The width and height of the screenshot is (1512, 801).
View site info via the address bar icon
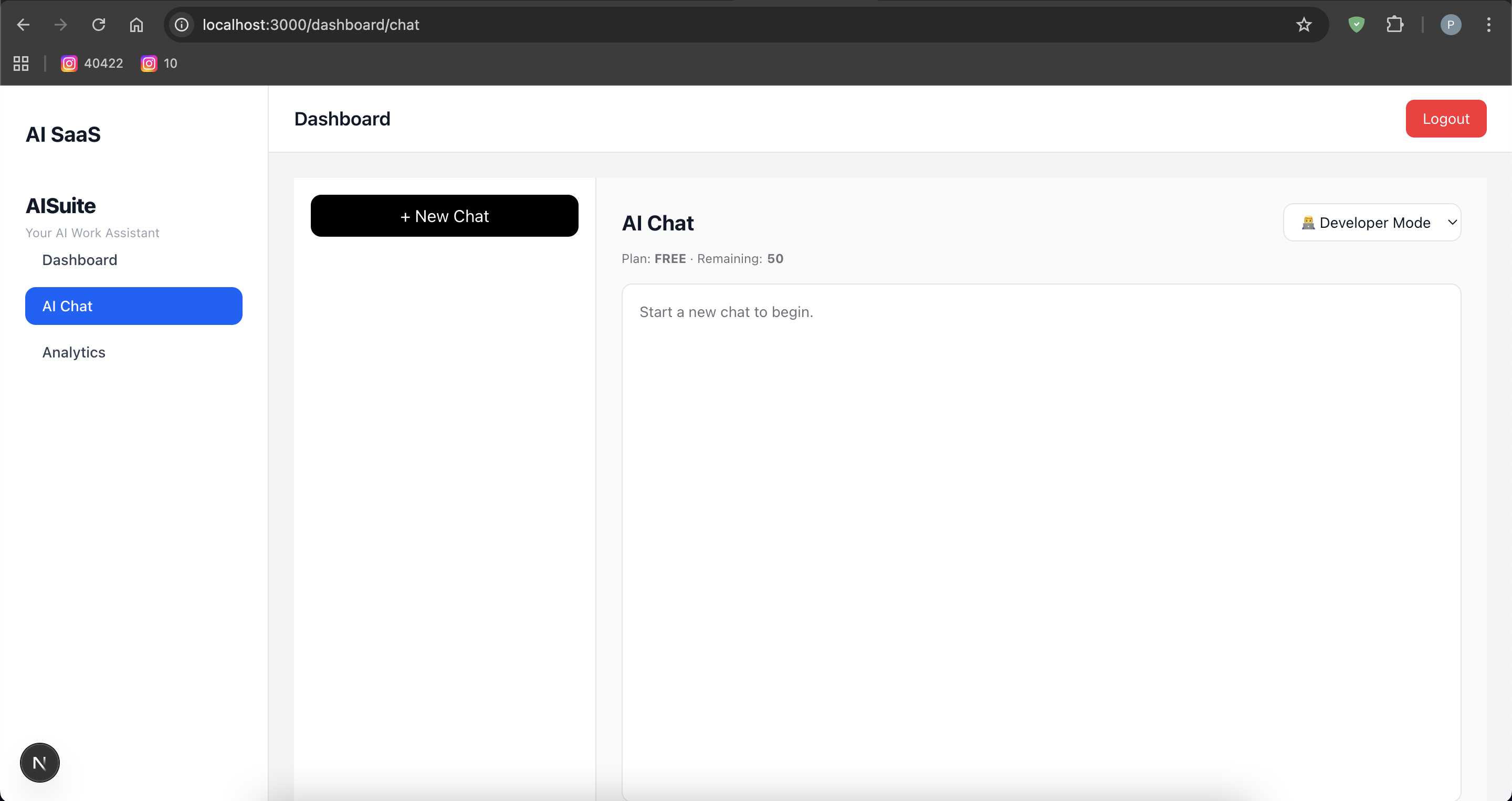[x=181, y=24]
